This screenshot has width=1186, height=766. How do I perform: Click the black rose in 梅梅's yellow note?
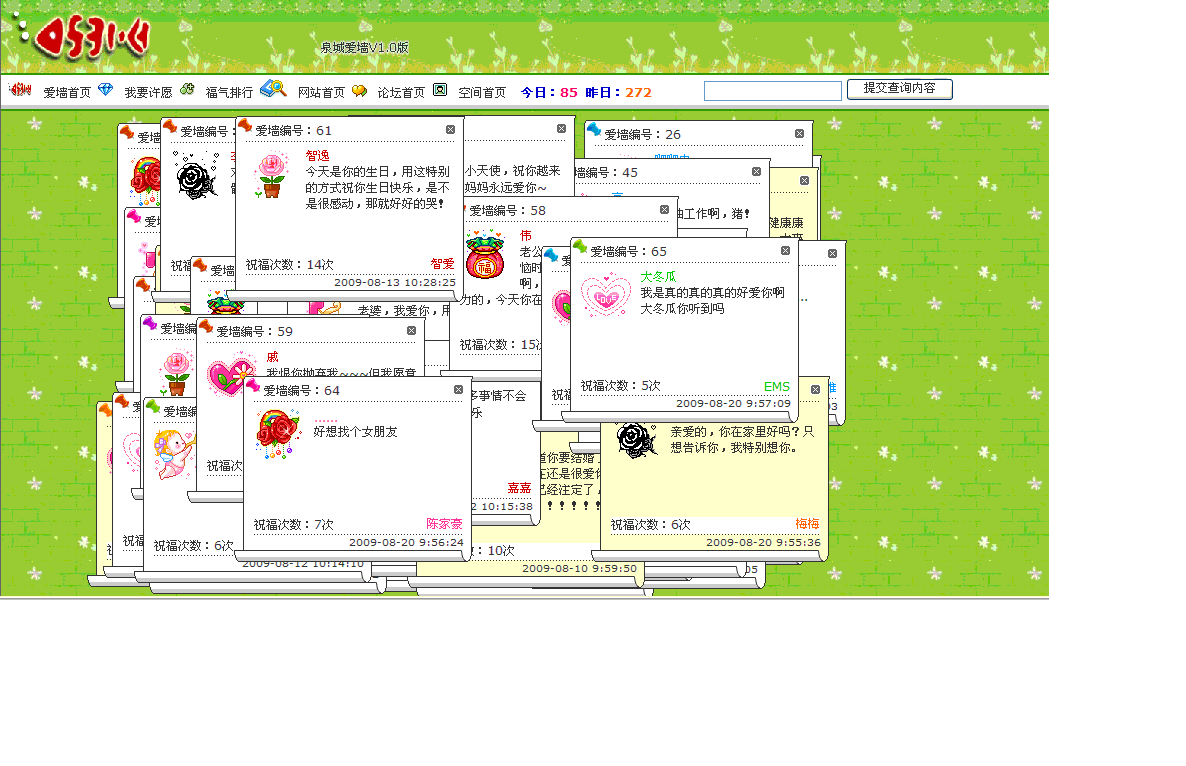[636, 440]
